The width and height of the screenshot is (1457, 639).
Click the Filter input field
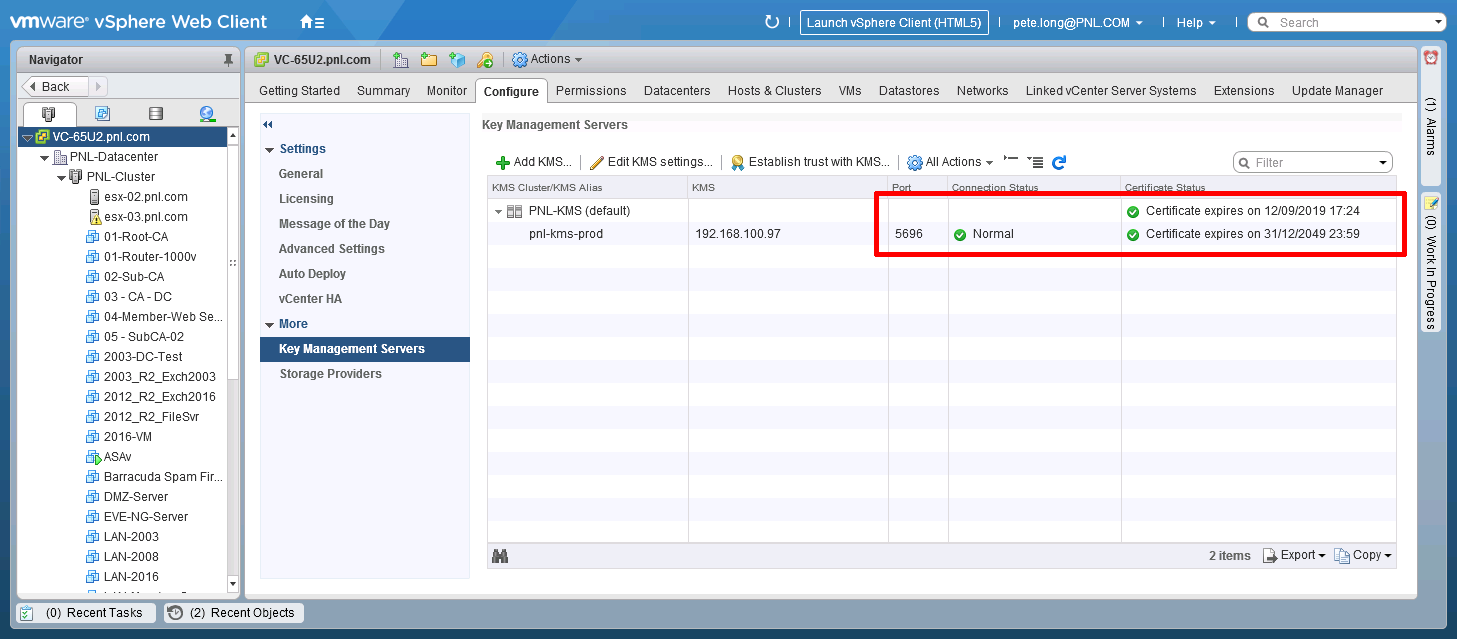pos(1312,162)
